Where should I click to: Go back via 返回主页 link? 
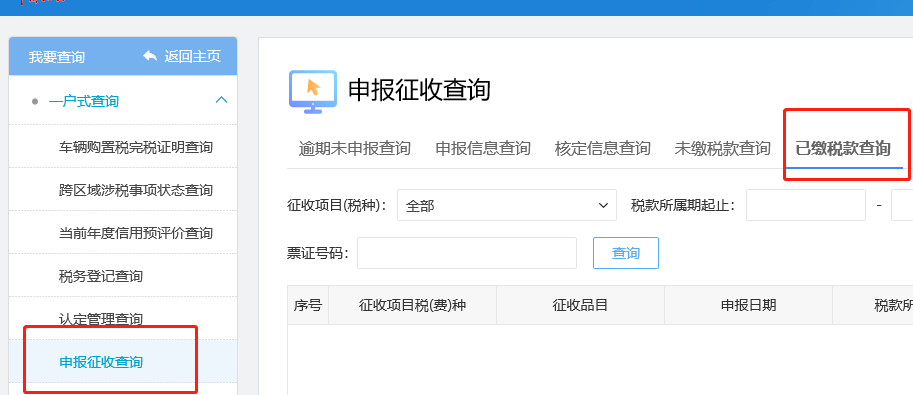(x=192, y=57)
